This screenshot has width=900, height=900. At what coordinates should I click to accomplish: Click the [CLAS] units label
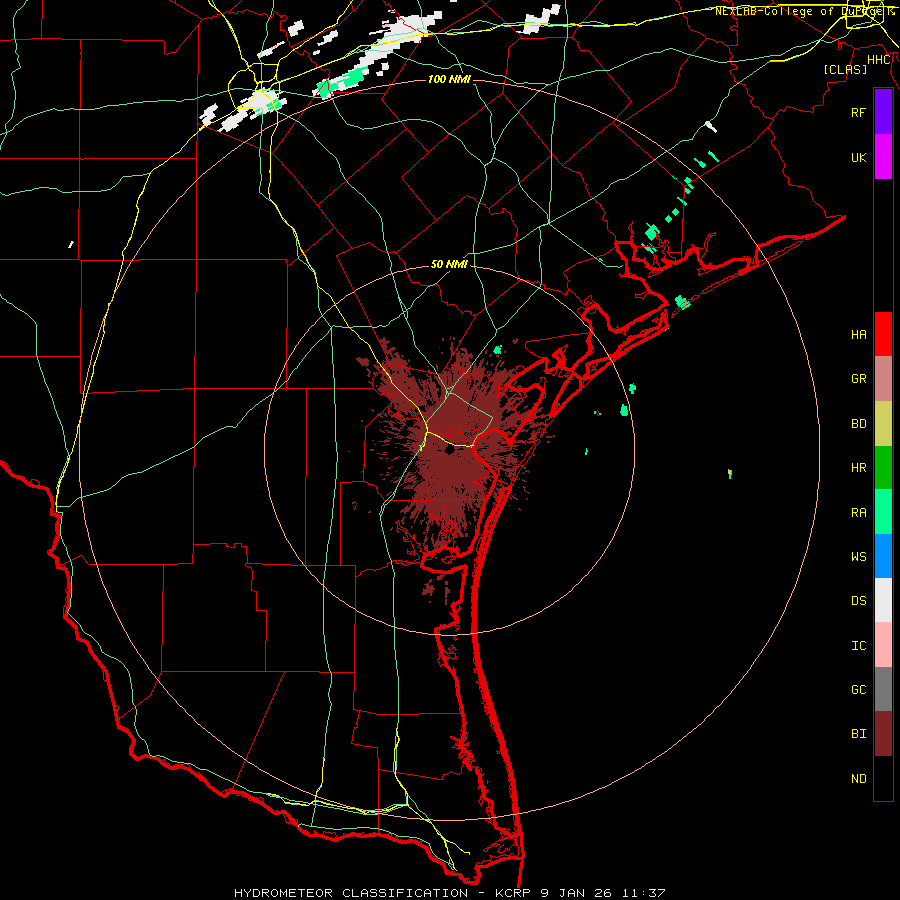[845, 69]
